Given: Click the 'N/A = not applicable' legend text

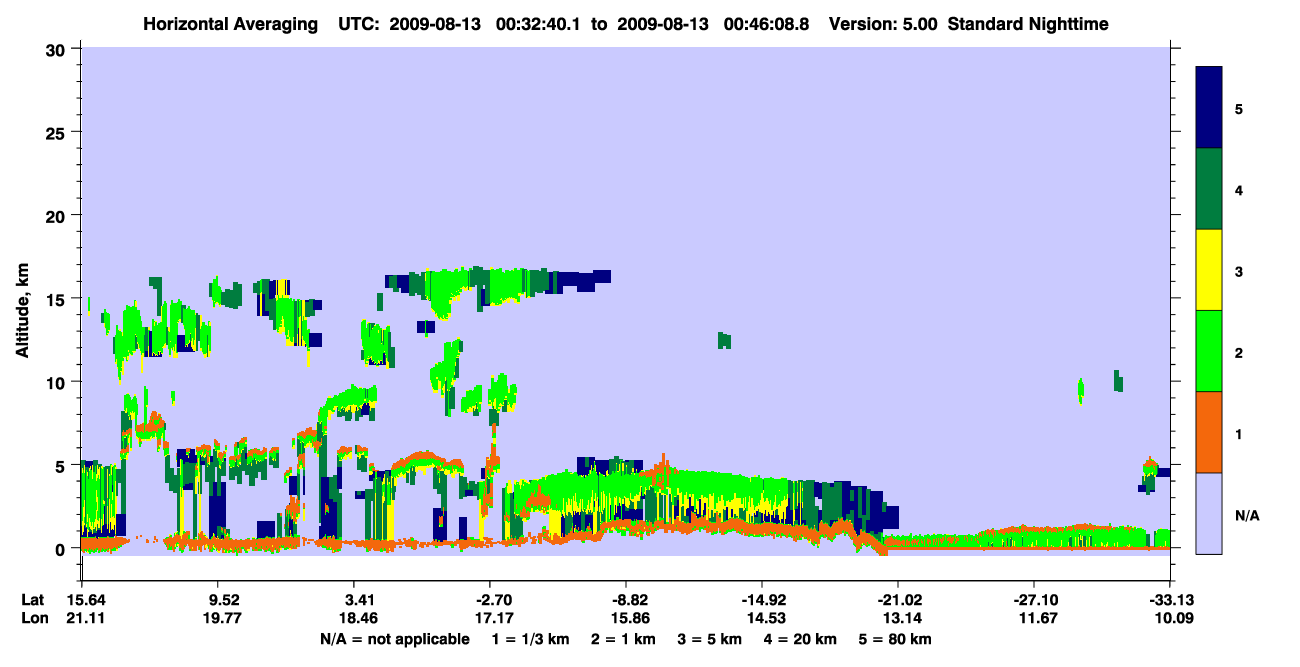Looking at the screenshot, I should tap(394, 639).
